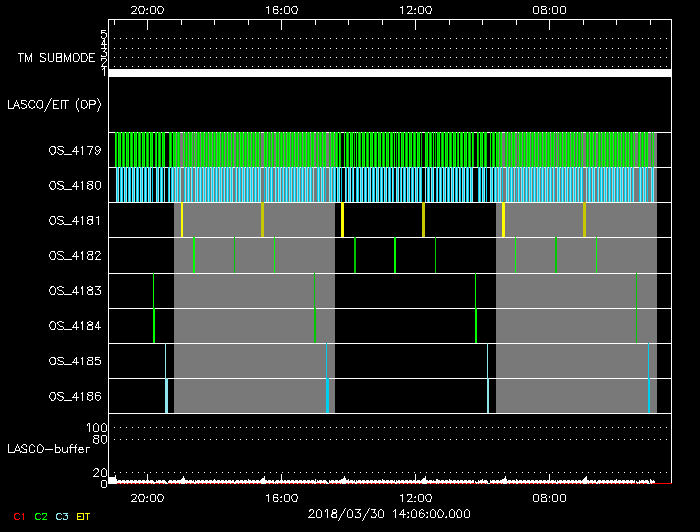Image resolution: width=700 pixels, height=532 pixels.
Task: Select the C3 legend entry
Action: coord(63,516)
